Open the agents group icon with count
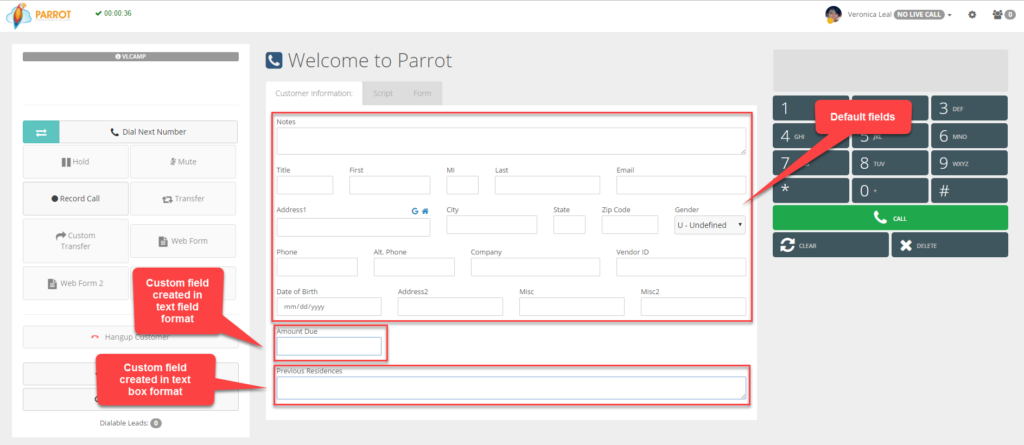Screen dimensions: 1024x445 tap(1003, 14)
